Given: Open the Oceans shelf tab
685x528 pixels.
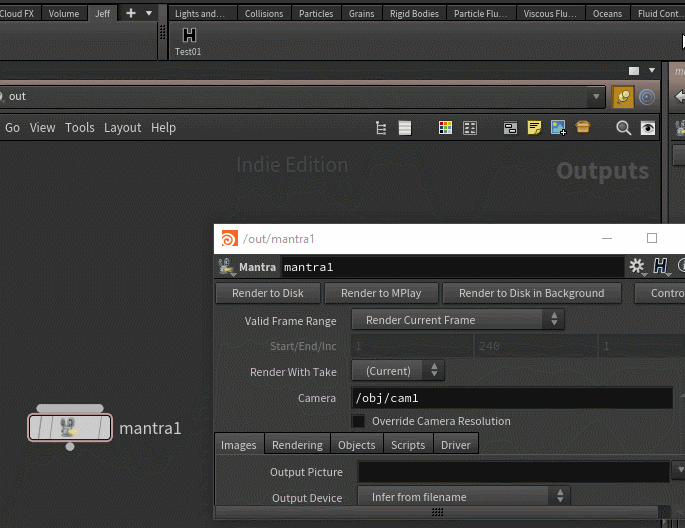Looking at the screenshot, I should click(607, 14).
